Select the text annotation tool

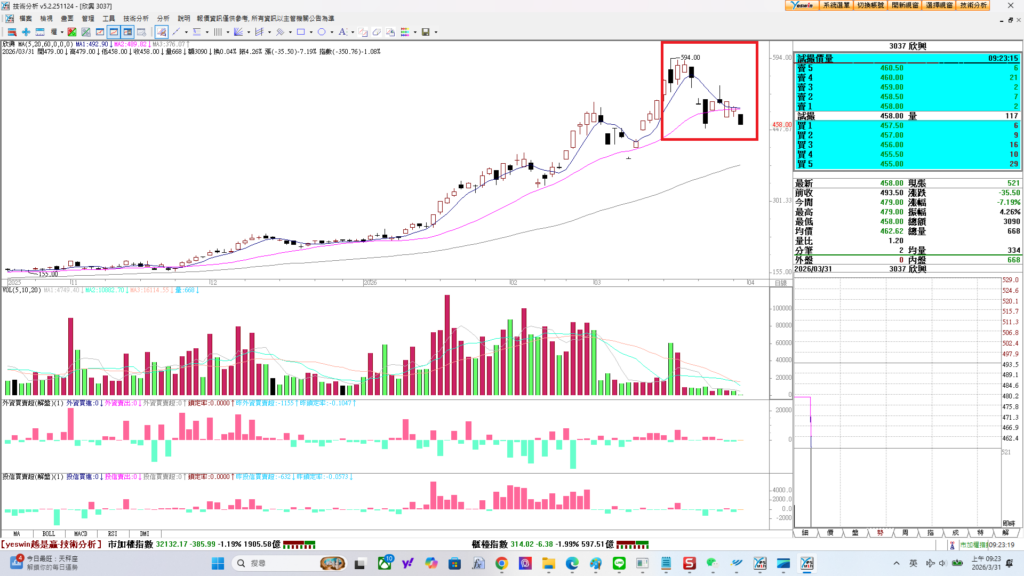342,32
